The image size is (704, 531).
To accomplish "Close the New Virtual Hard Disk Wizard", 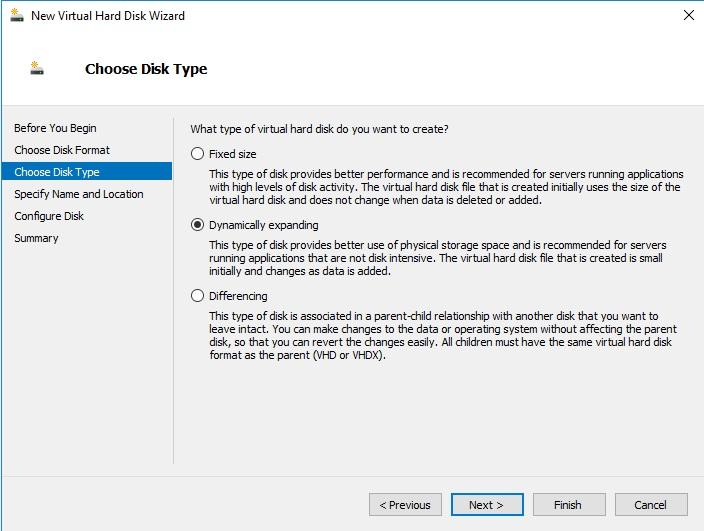I will coord(688,15).
